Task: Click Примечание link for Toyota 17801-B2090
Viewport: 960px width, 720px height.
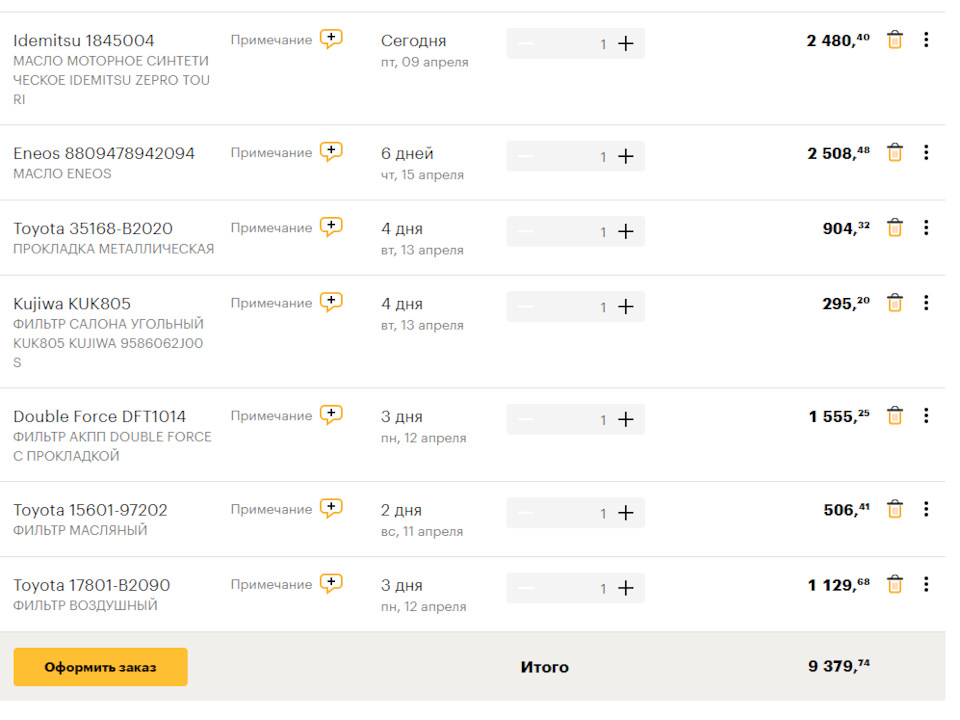Action: click(271, 585)
